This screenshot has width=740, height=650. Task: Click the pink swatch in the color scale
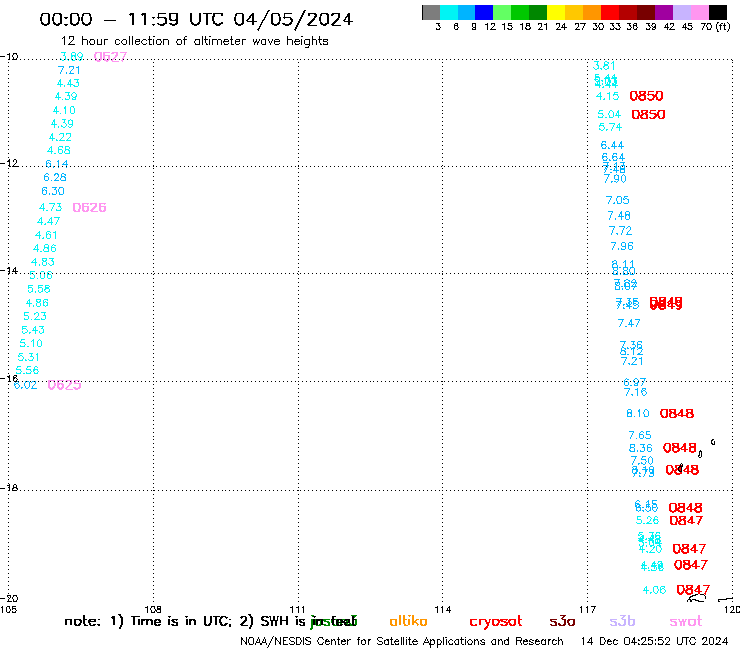click(x=700, y=12)
